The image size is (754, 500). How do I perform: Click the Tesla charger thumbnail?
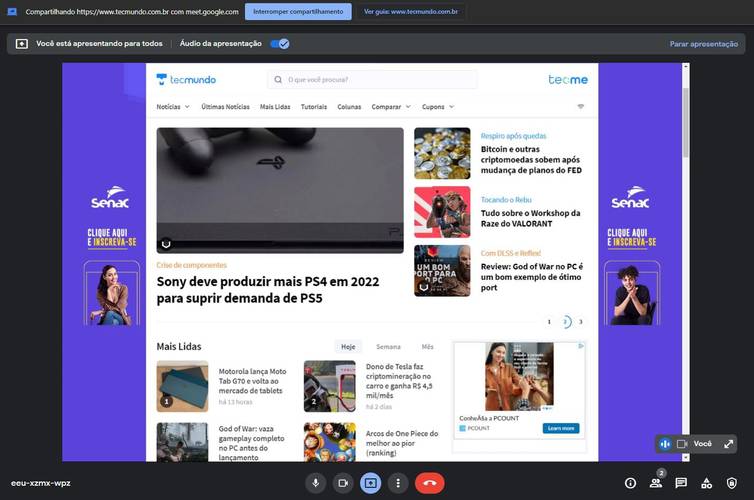click(x=330, y=387)
